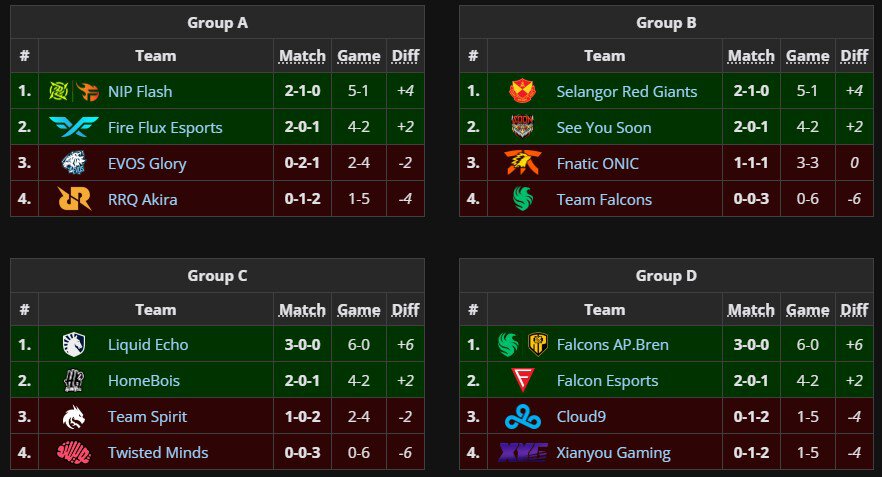
Task: Open the NIP Flash team link
Action: click(140, 91)
